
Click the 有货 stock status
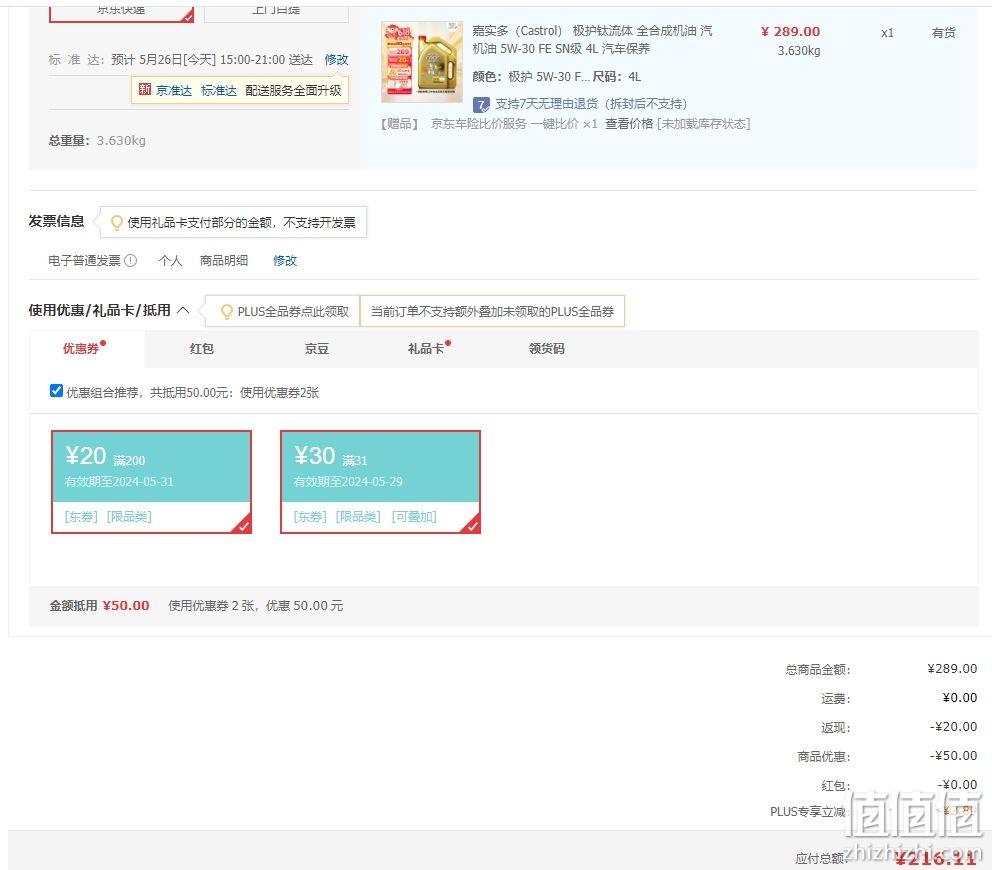(944, 32)
